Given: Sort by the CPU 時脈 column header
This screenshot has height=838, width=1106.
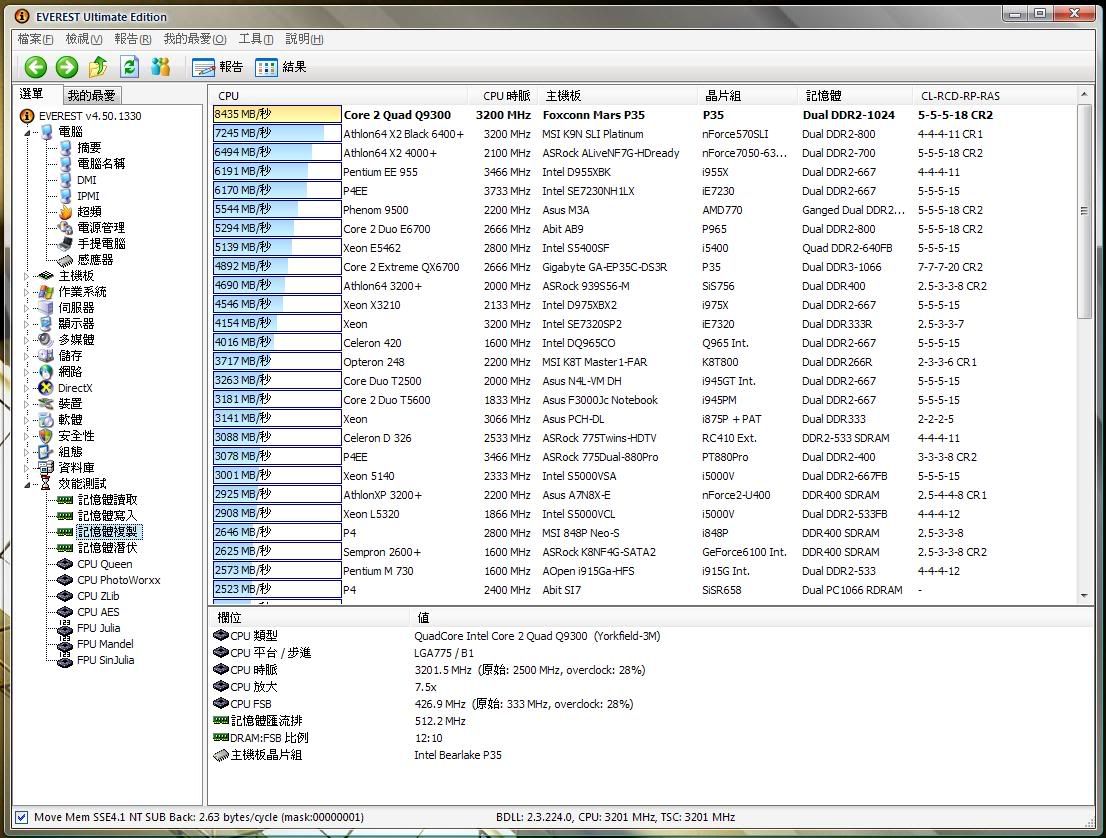Looking at the screenshot, I should [x=503, y=96].
